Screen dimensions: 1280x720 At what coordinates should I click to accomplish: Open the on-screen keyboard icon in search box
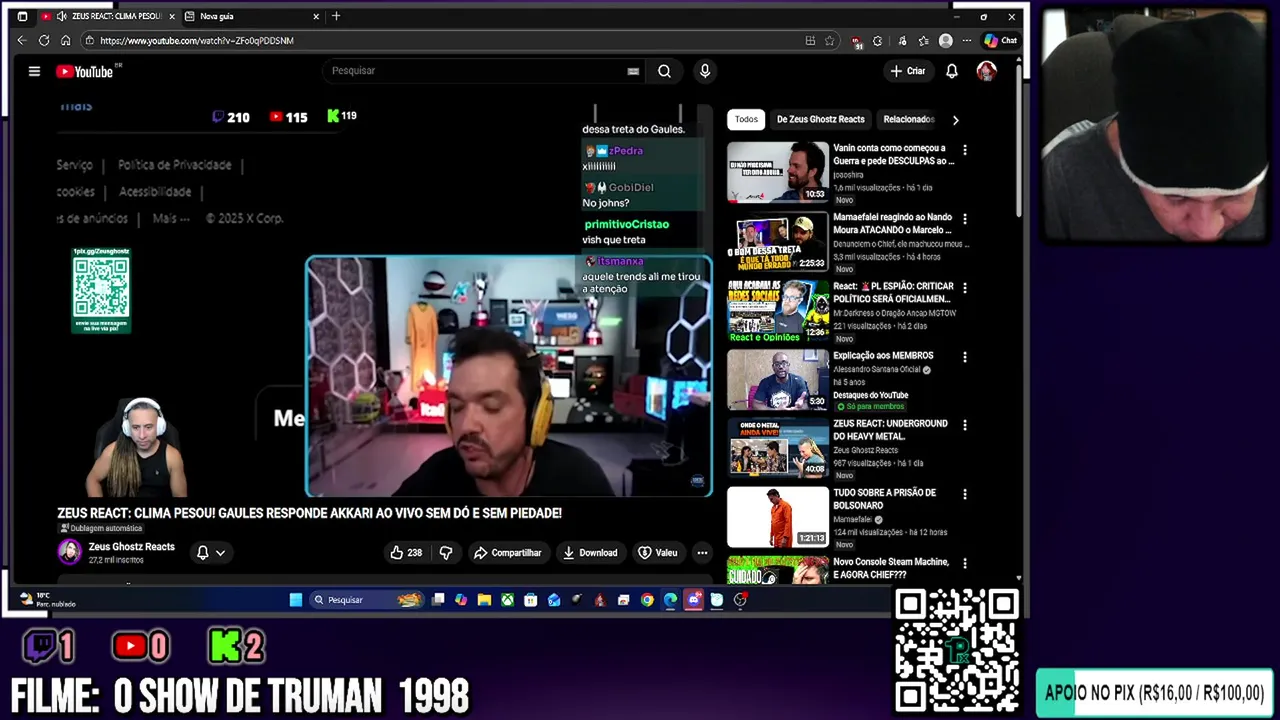(633, 71)
